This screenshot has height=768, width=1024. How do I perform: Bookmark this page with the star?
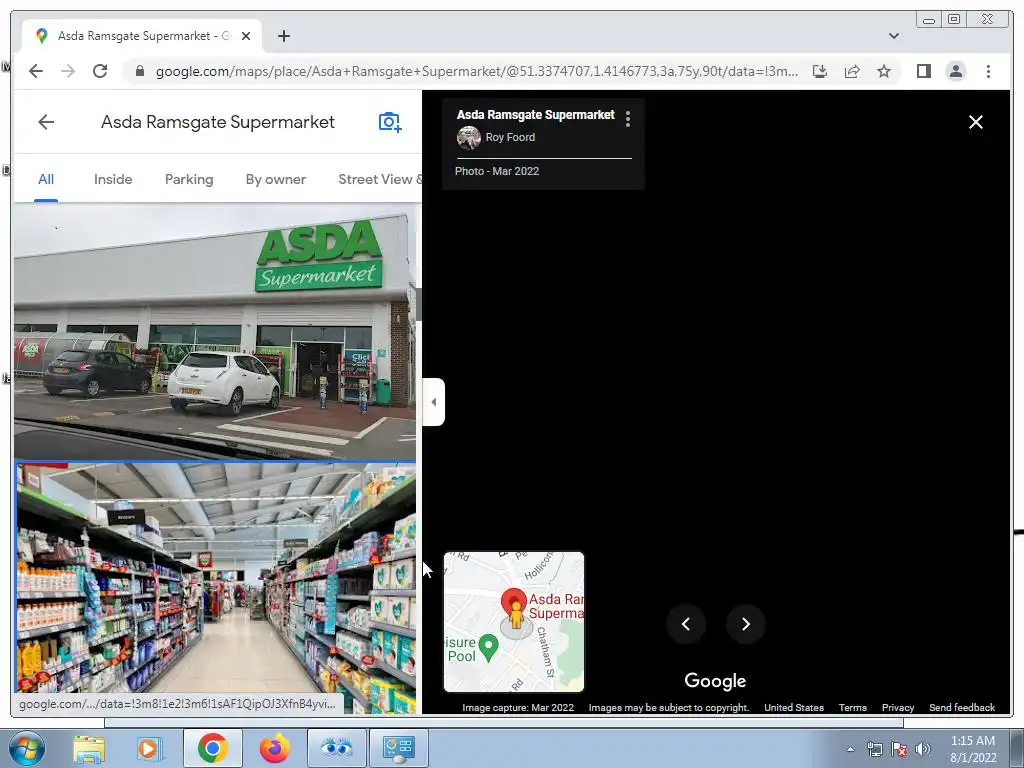click(884, 71)
